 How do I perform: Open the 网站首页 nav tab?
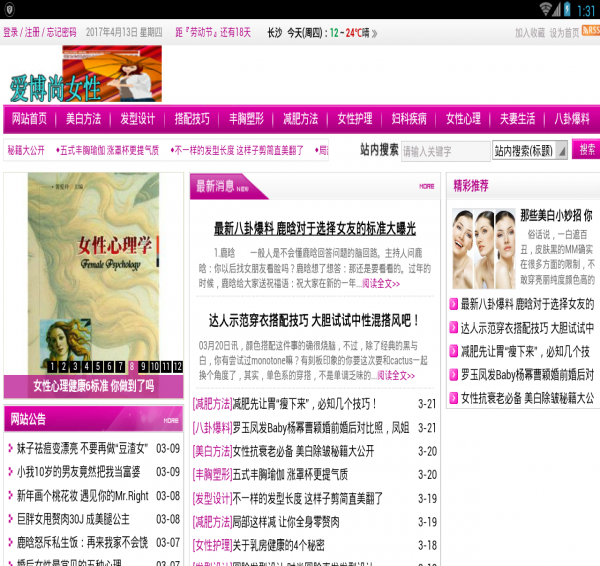point(29,119)
